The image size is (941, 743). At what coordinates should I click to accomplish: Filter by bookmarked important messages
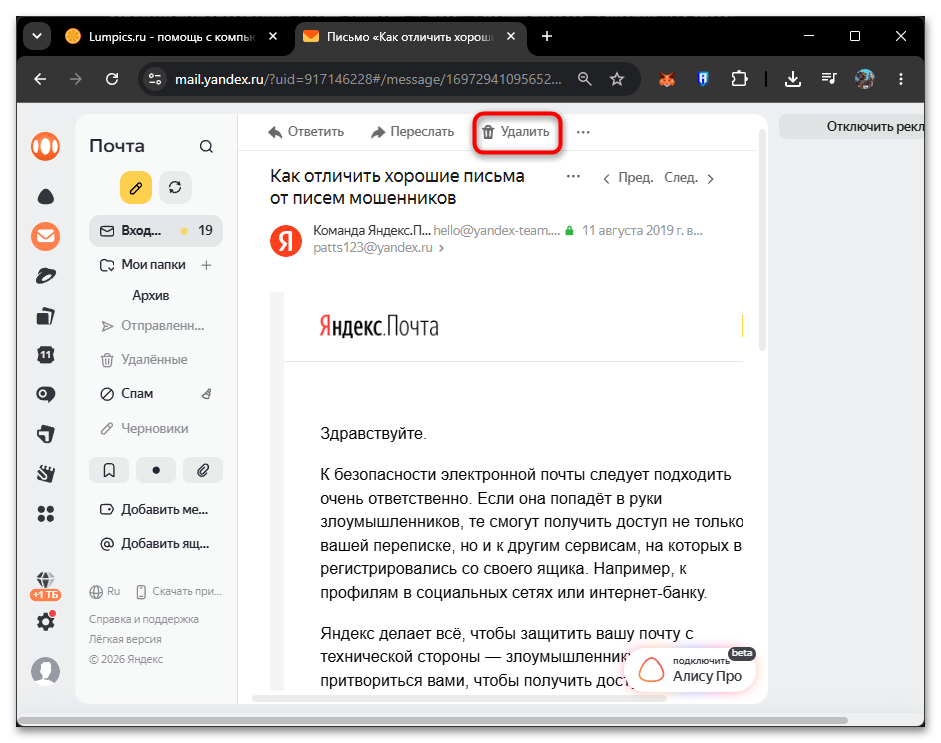click(109, 470)
